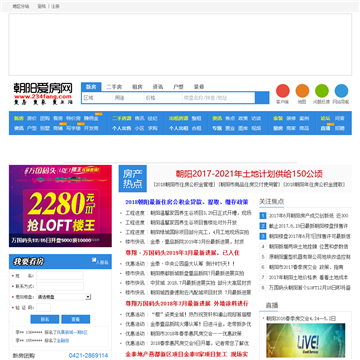
Task: Click the 注册 link at the top
Action: [55, 6]
